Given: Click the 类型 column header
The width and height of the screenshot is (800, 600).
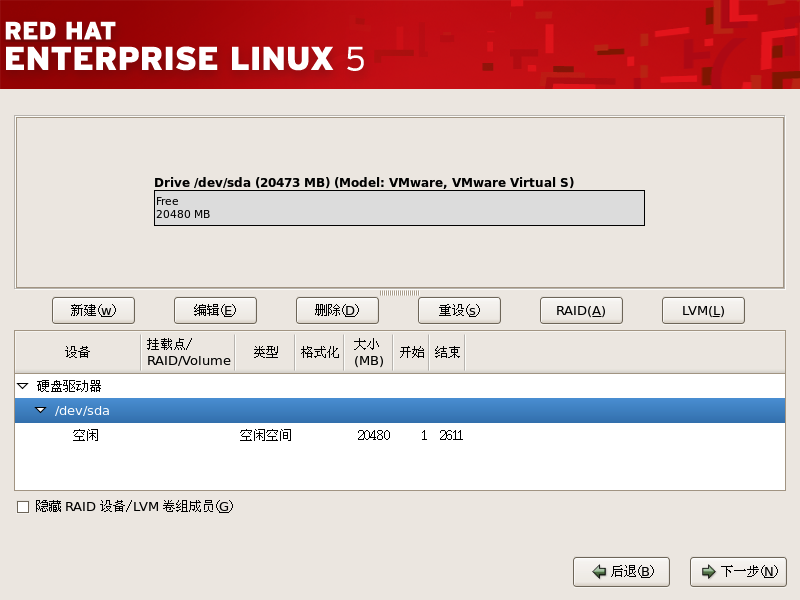Looking at the screenshot, I should pyautogui.click(x=265, y=353).
